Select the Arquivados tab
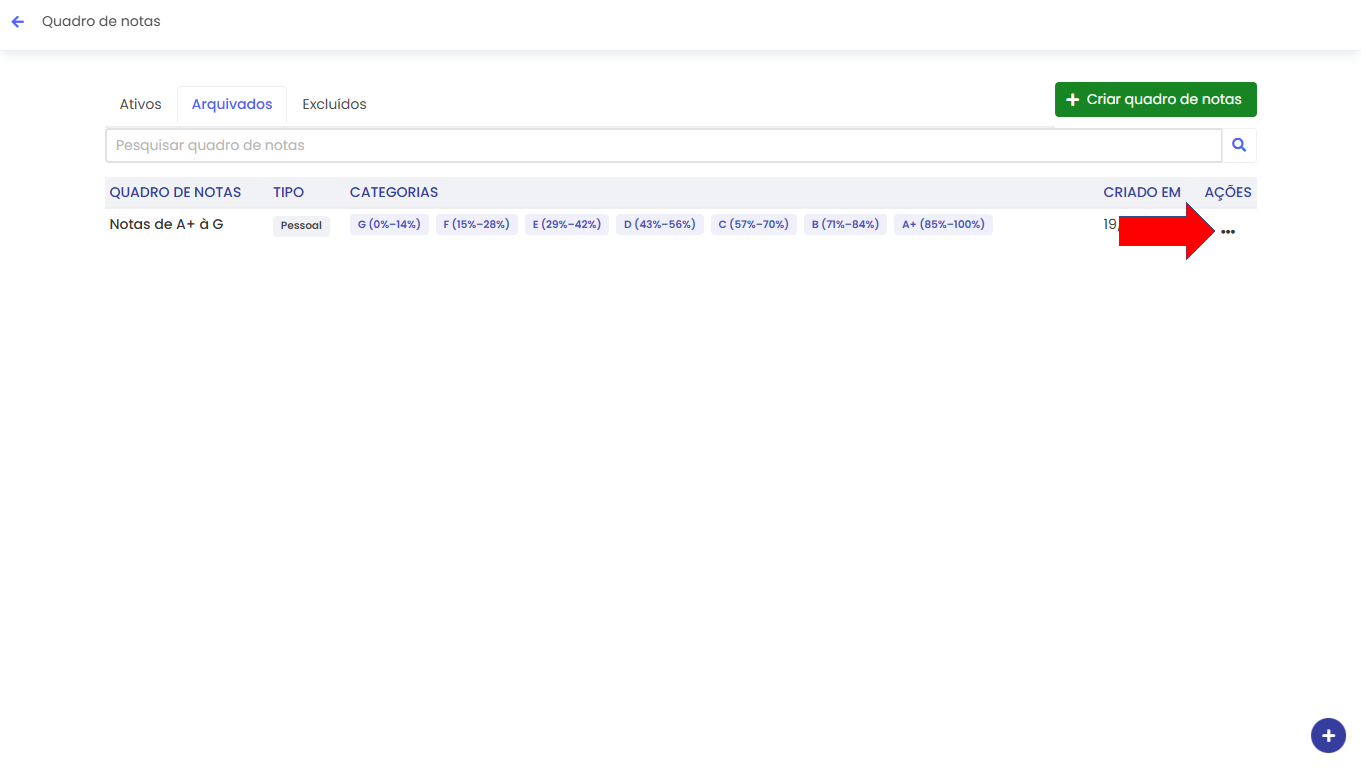Screen dimensions: 1366x768 232,104
